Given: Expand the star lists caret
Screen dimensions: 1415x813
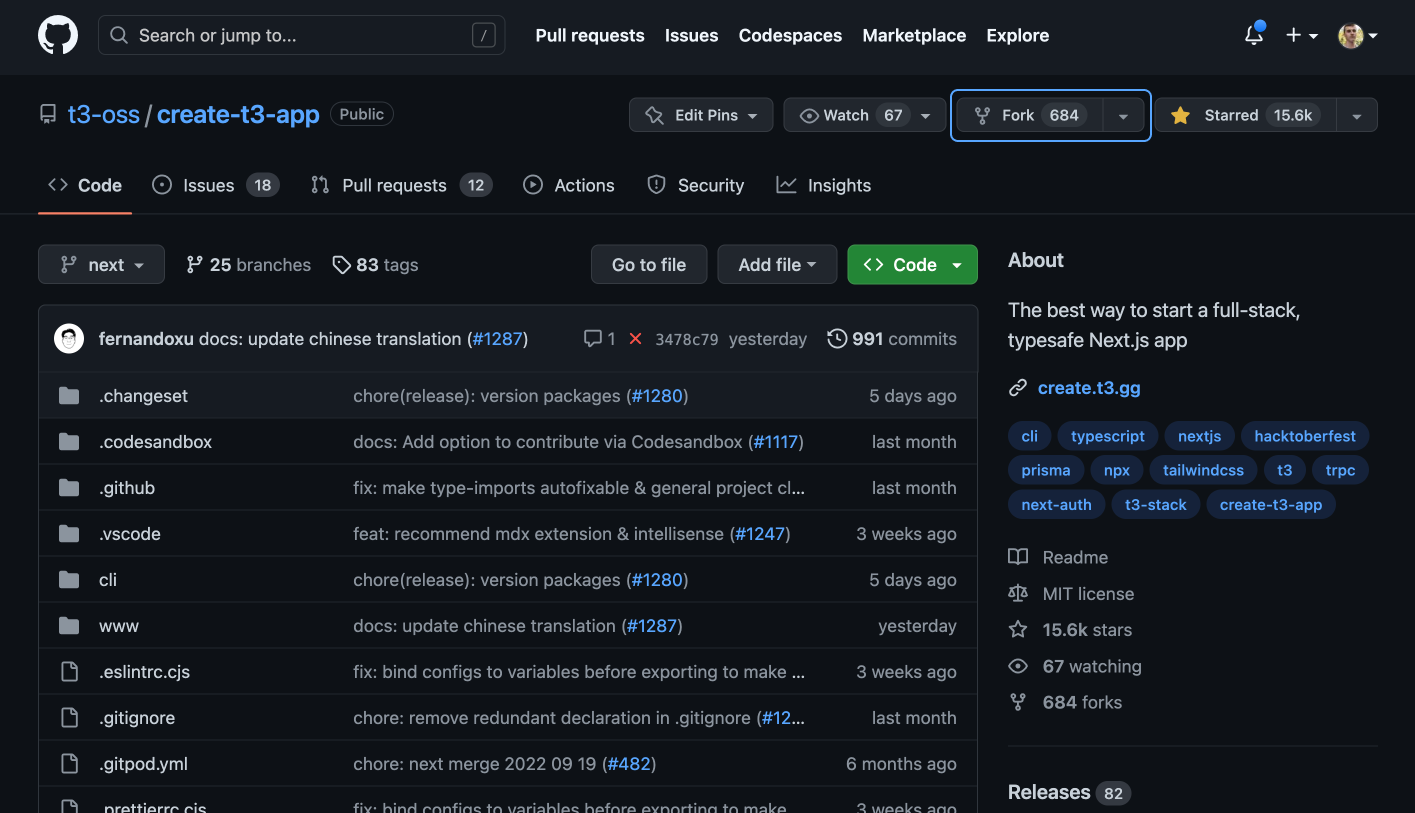Looking at the screenshot, I should click(x=1356, y=115).
